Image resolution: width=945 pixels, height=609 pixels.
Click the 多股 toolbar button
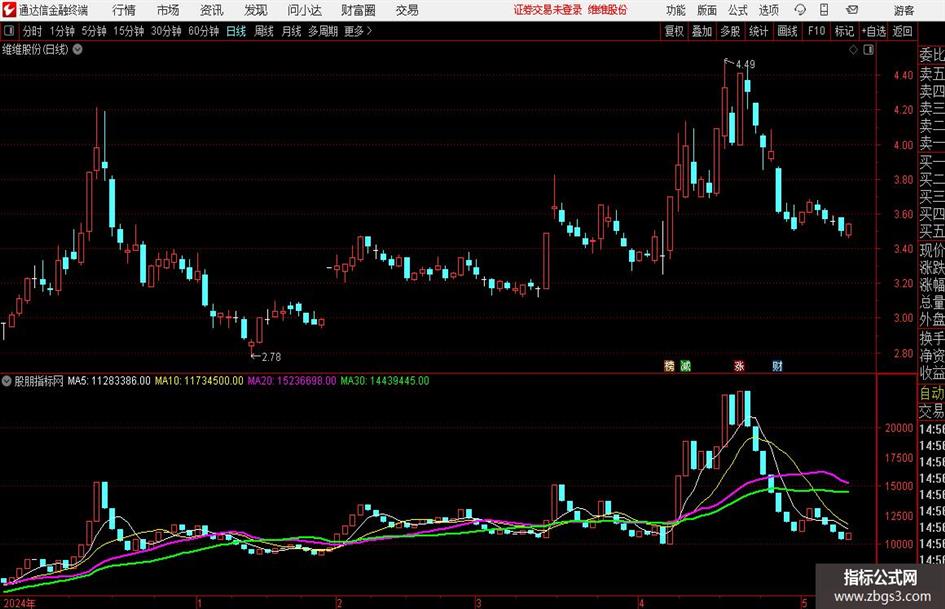[x=730, y=31]
